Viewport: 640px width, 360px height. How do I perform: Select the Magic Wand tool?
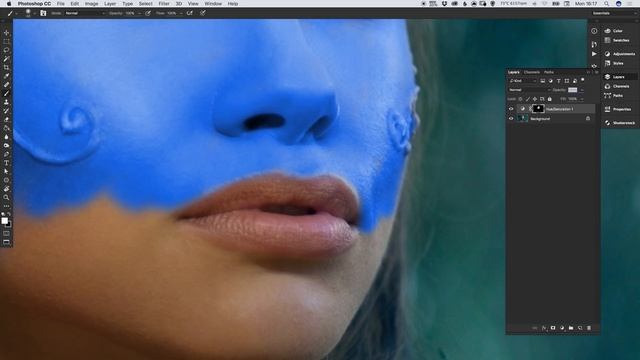6,59
